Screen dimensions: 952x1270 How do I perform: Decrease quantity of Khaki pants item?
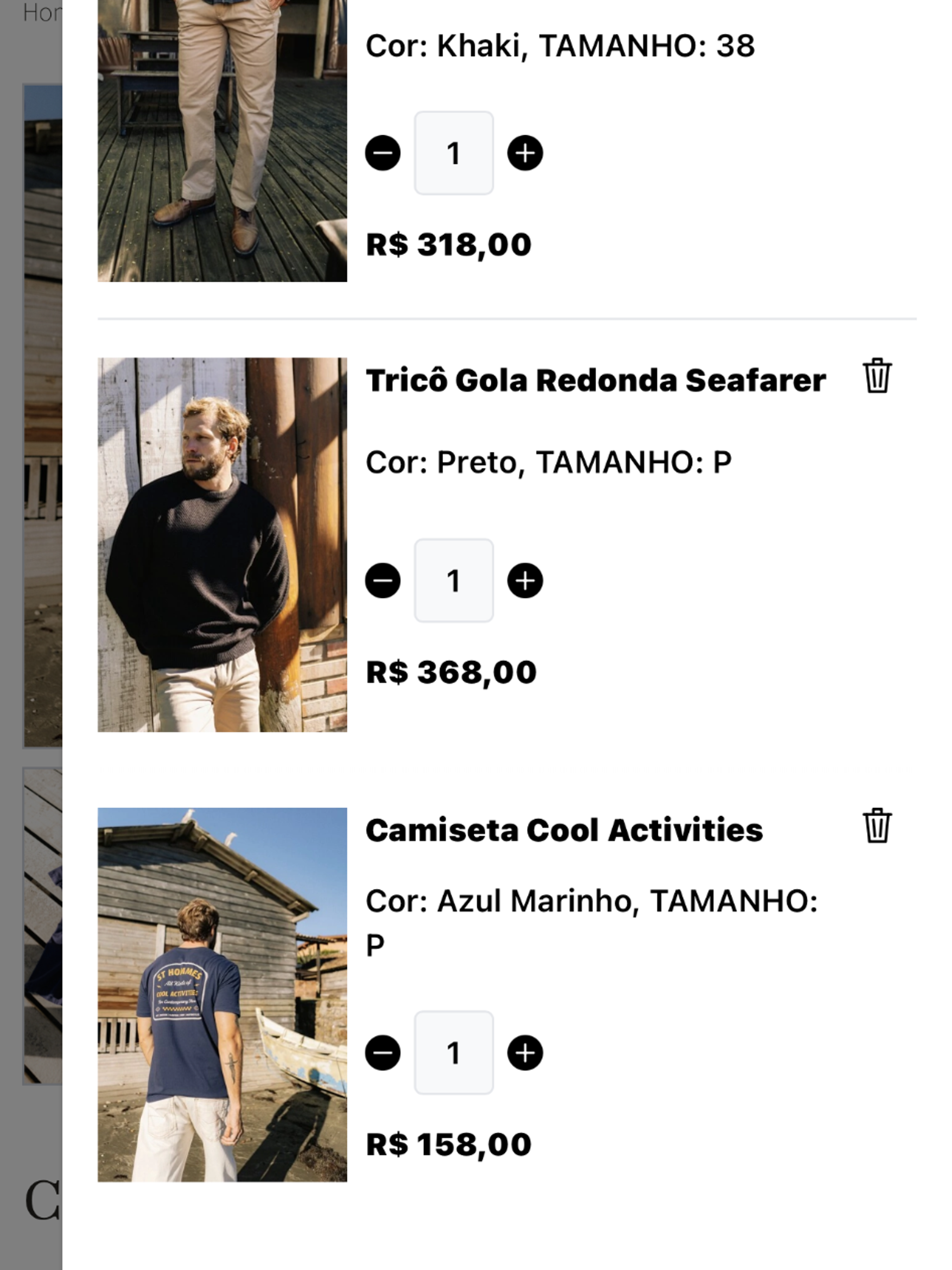point(383,153)
